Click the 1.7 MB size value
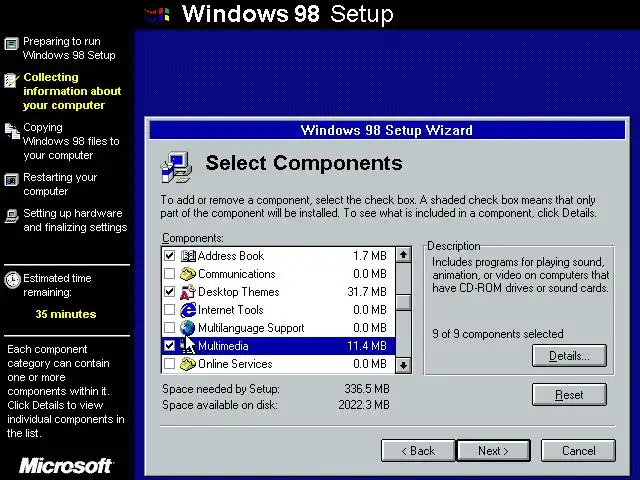 [x=369, y=256]
